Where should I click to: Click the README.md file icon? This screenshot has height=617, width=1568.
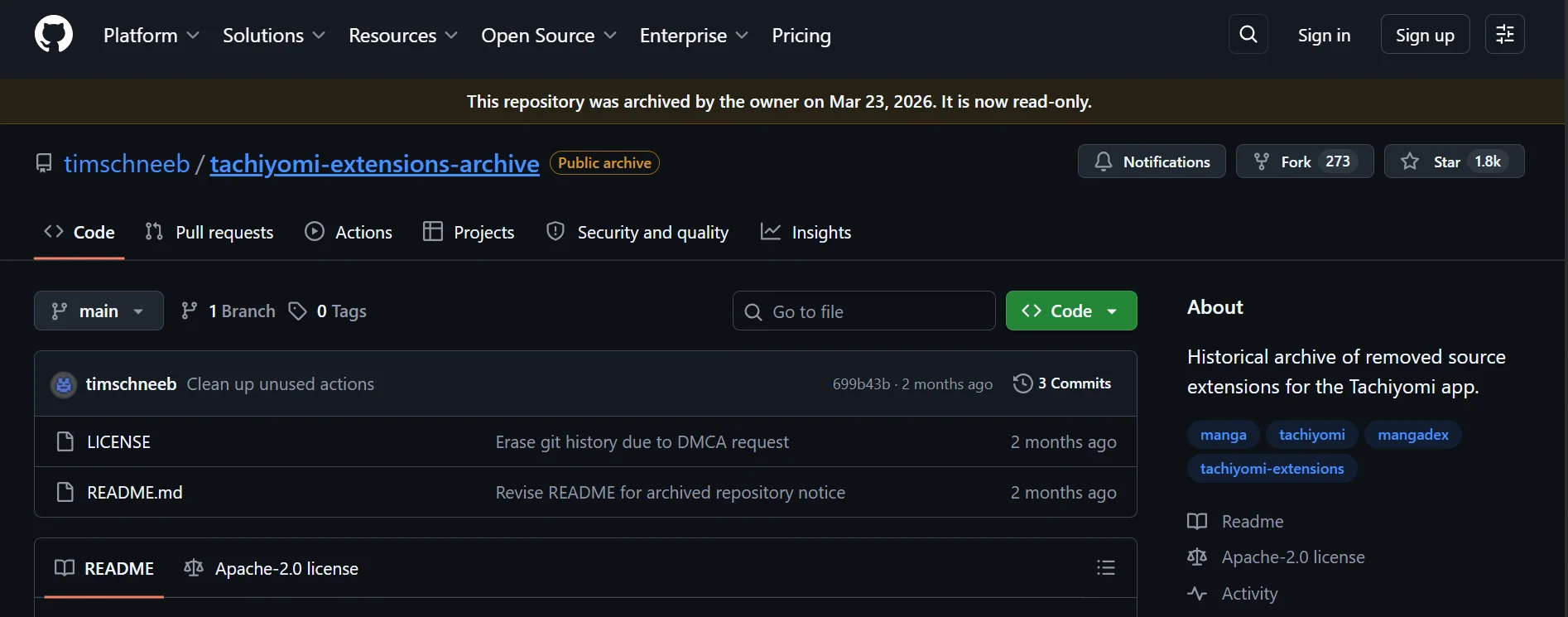tap(65, 492)
